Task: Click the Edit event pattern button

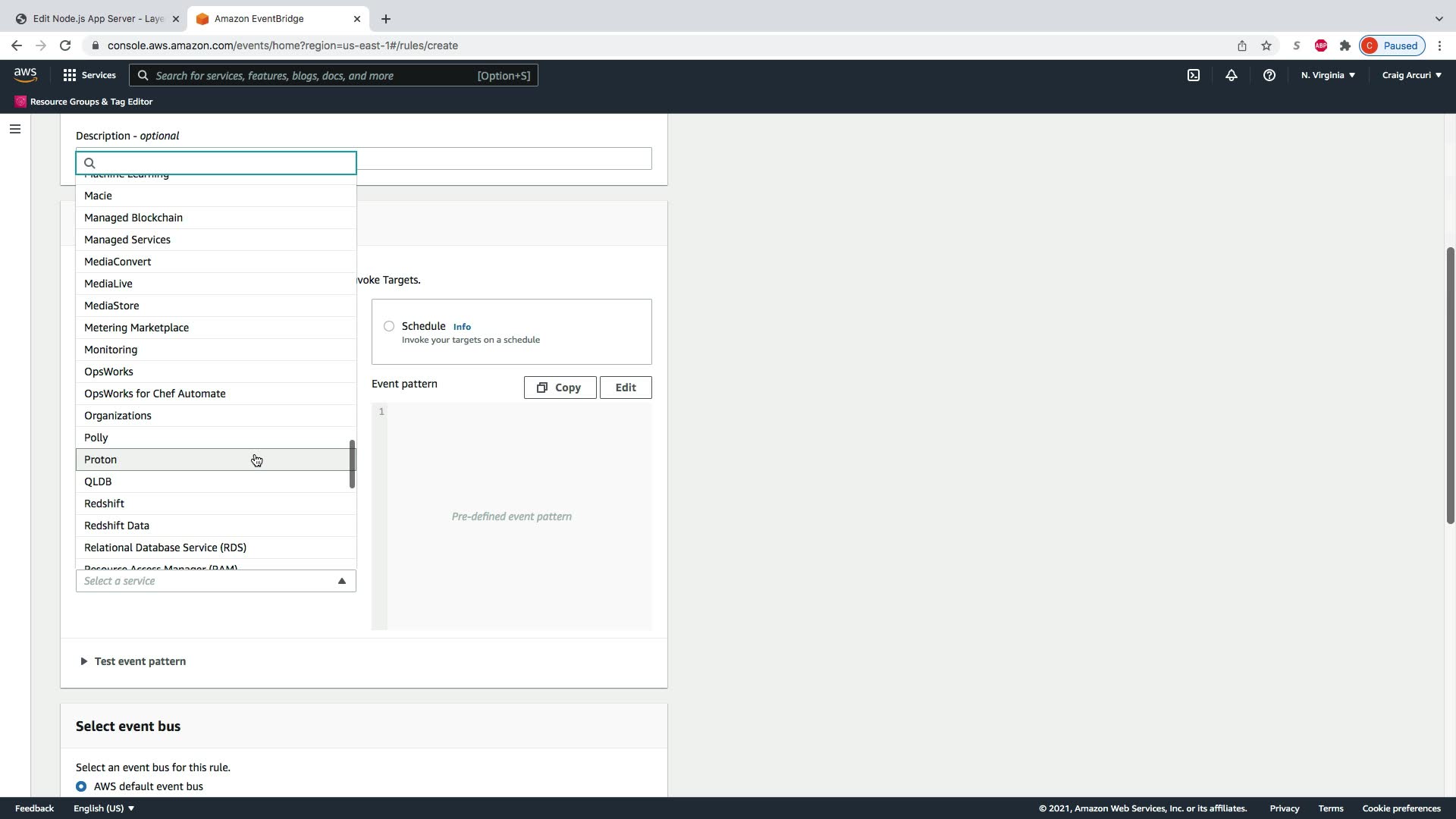Action: 625,388
